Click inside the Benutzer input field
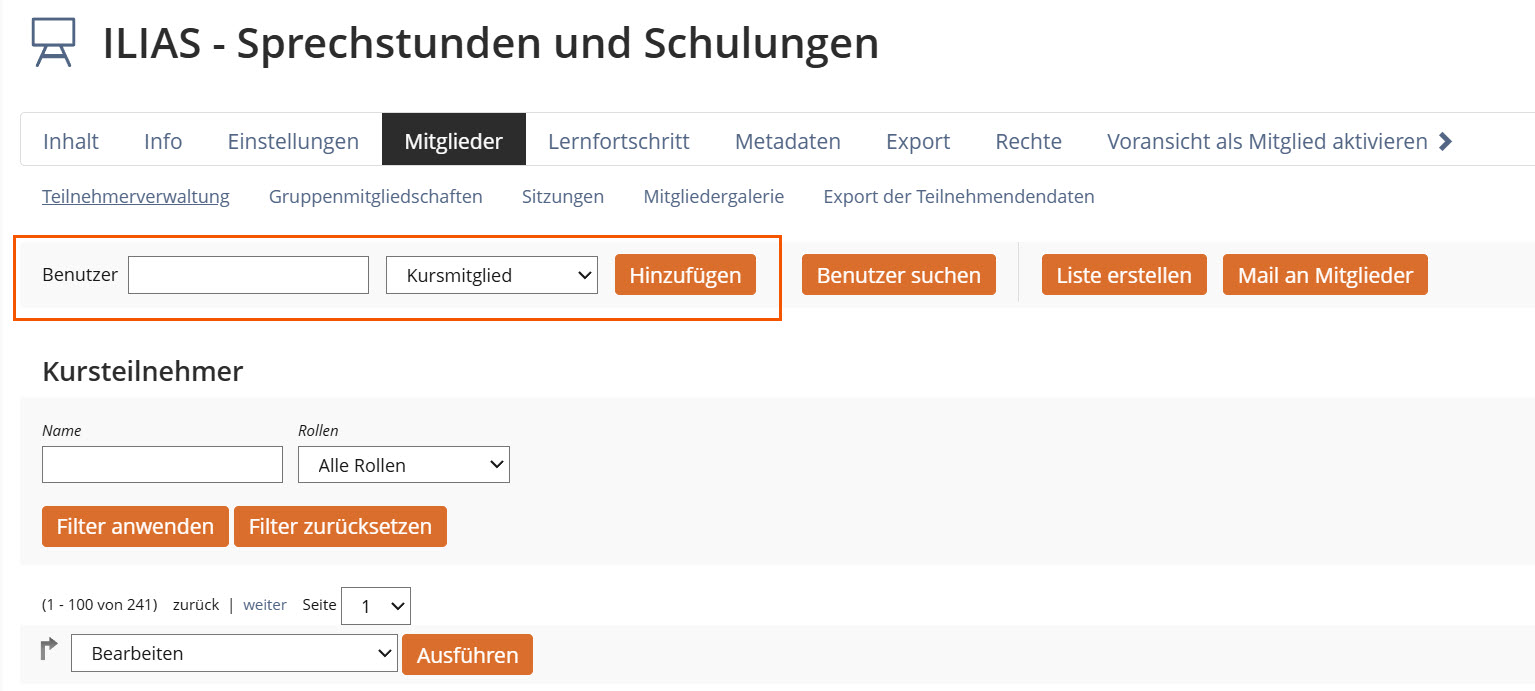The width and height of the screenshot is (1535, 691). (x=248, y=274)
